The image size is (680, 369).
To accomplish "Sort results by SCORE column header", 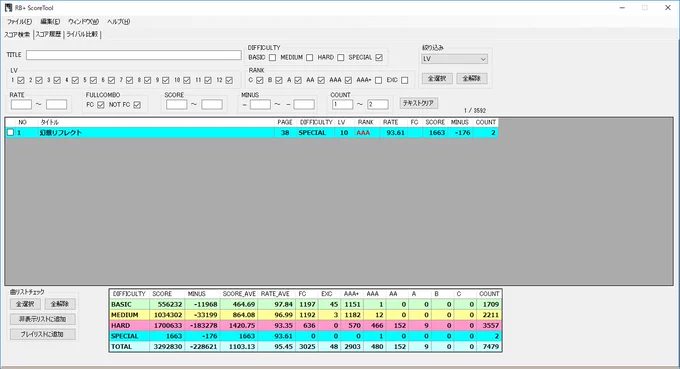I will pos(435,123).
